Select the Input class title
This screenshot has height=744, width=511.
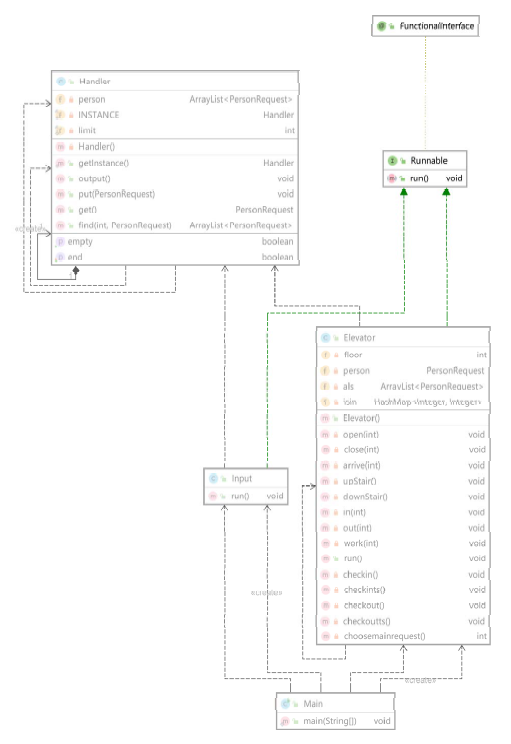point(242,478)
